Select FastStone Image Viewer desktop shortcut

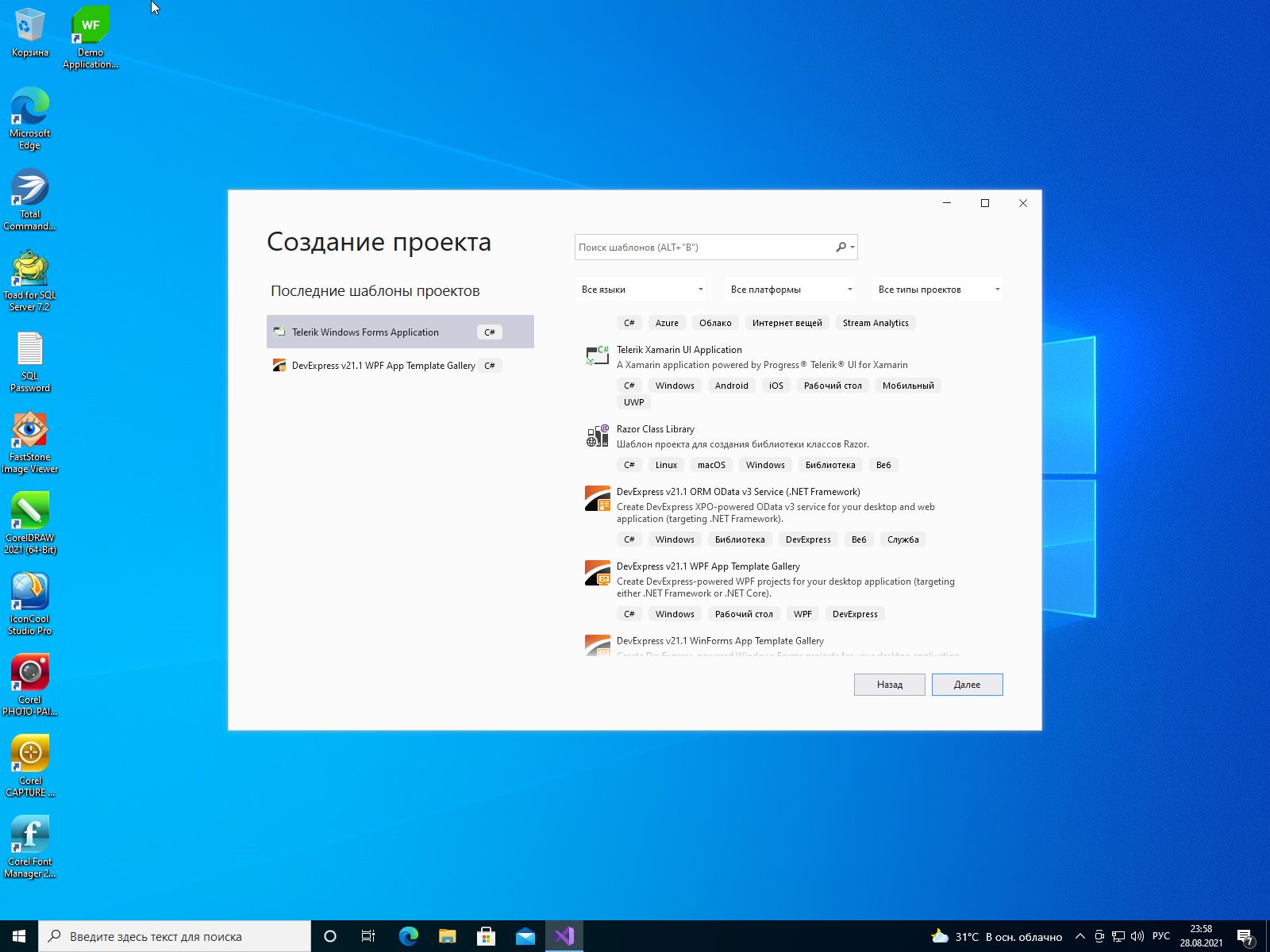(x=30, y=442)
